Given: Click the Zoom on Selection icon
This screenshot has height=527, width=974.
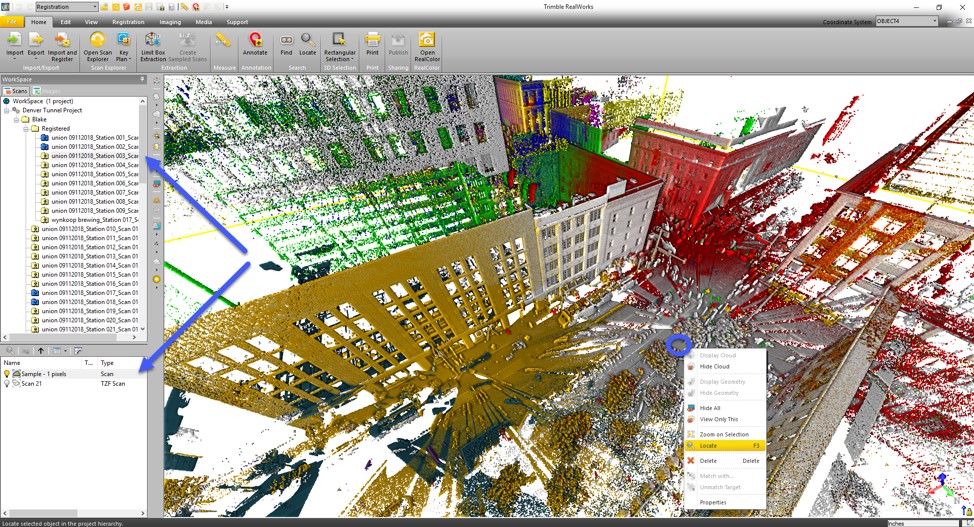Looking at the screenshot, I should pos(691,434).
